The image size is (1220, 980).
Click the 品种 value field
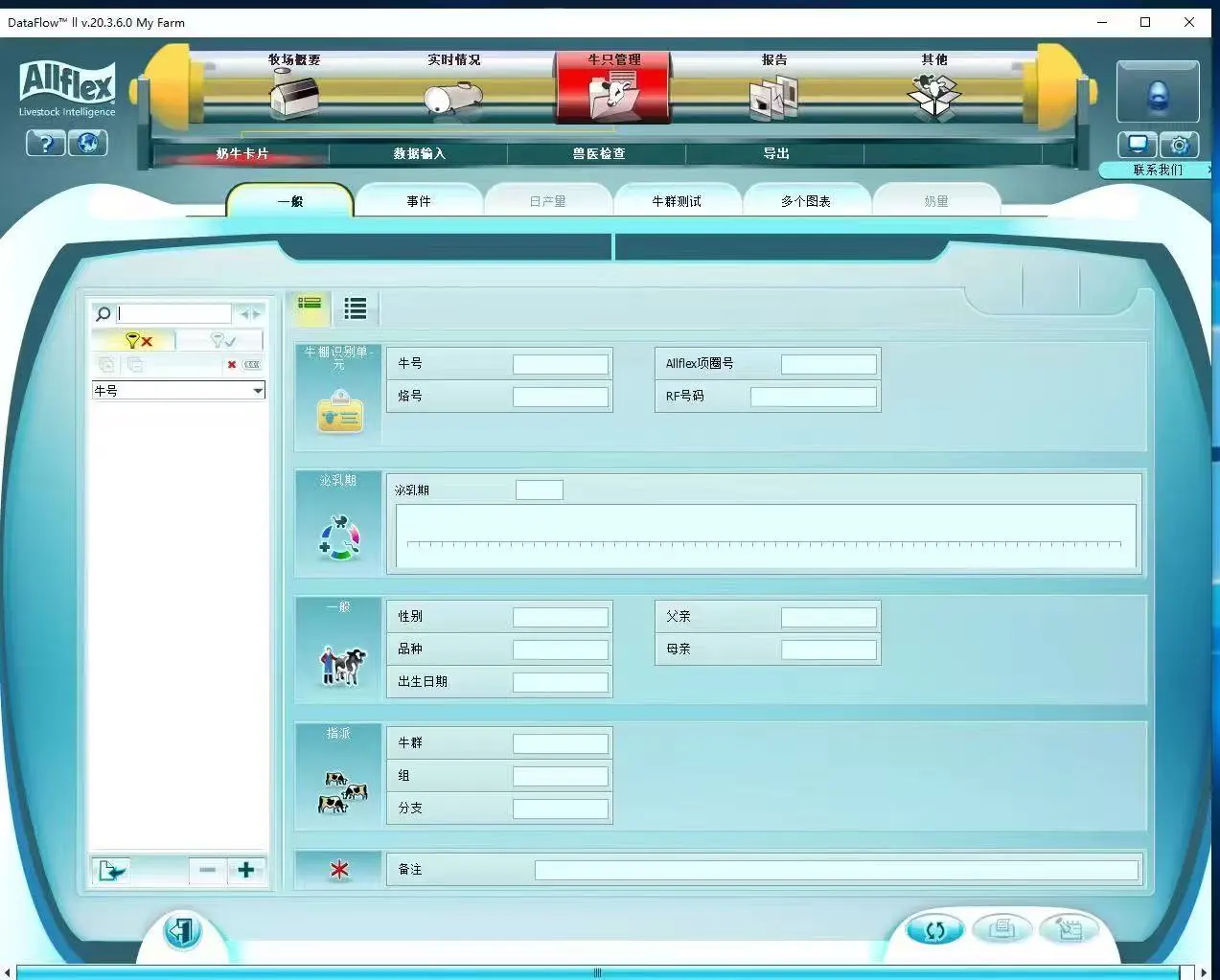click(x=561, y=650)
